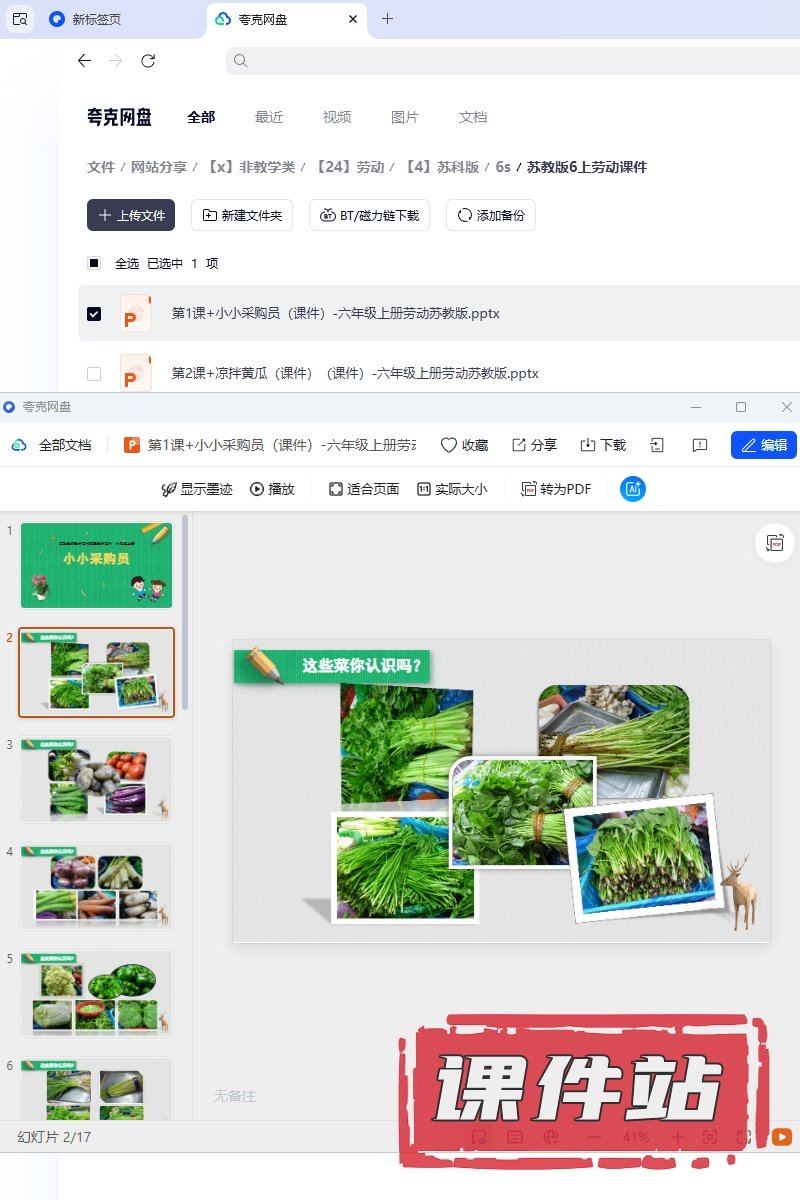Image resolution: width=800 pixels, height=1200 pixels.
Task: Open the 文档 tab
Action: pyautogui.click(x=472, y=117)
